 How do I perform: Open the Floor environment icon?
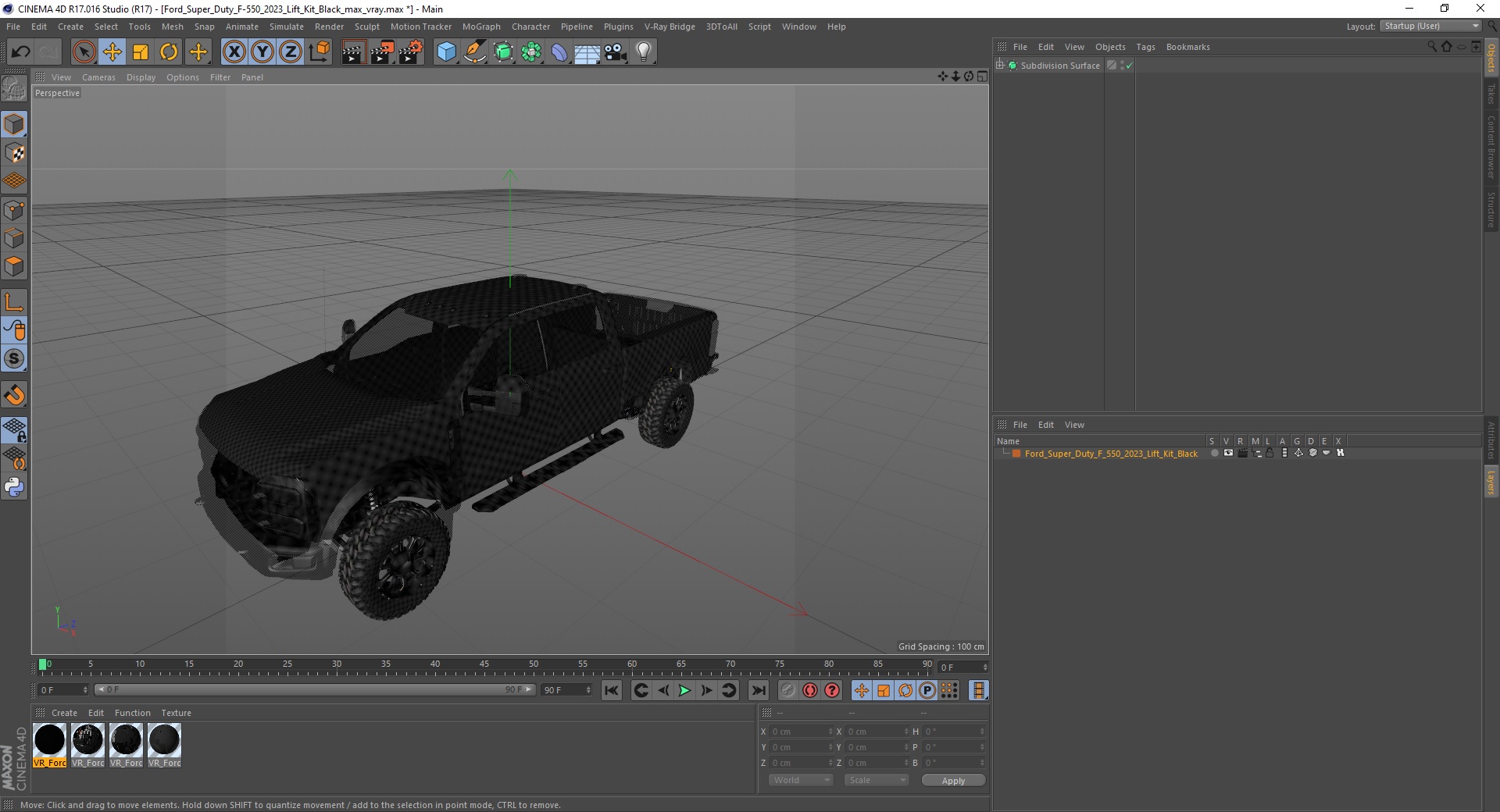[x=587, y=52]
